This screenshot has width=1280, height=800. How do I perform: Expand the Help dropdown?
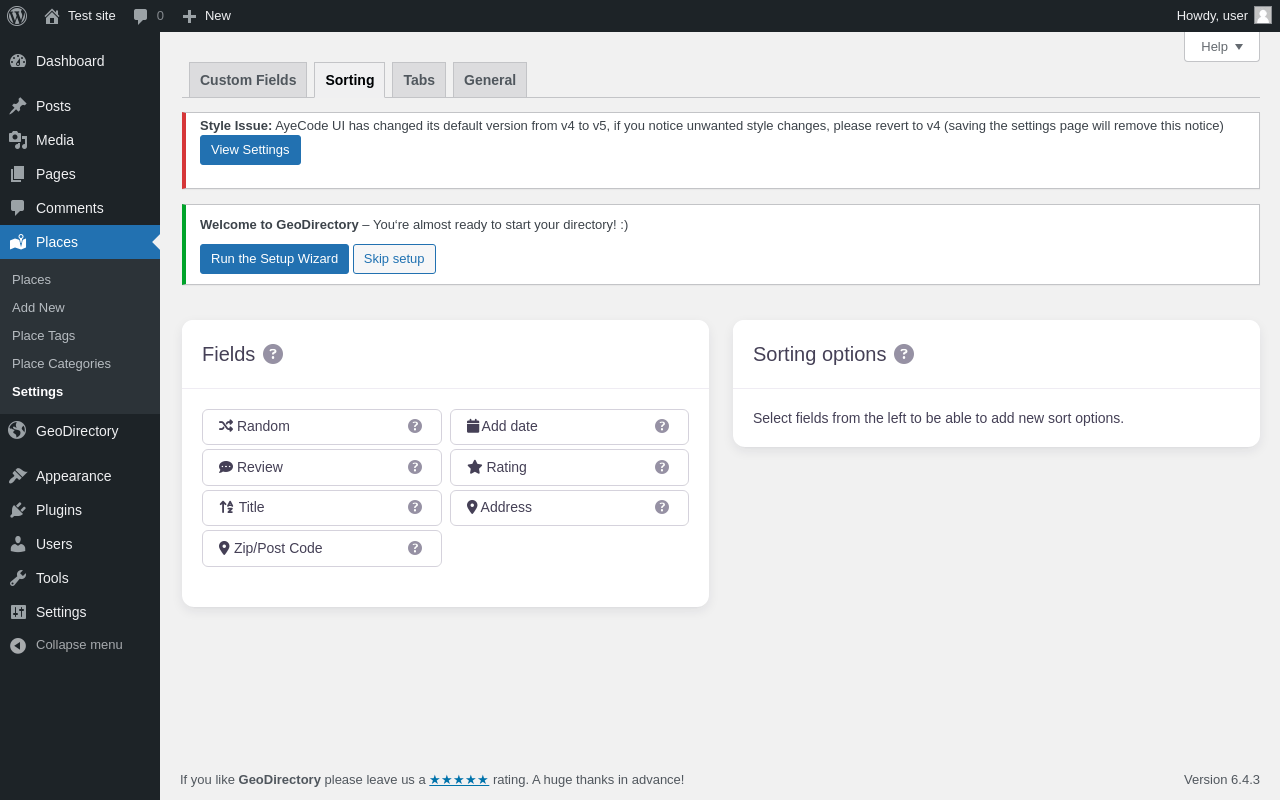1222,46
